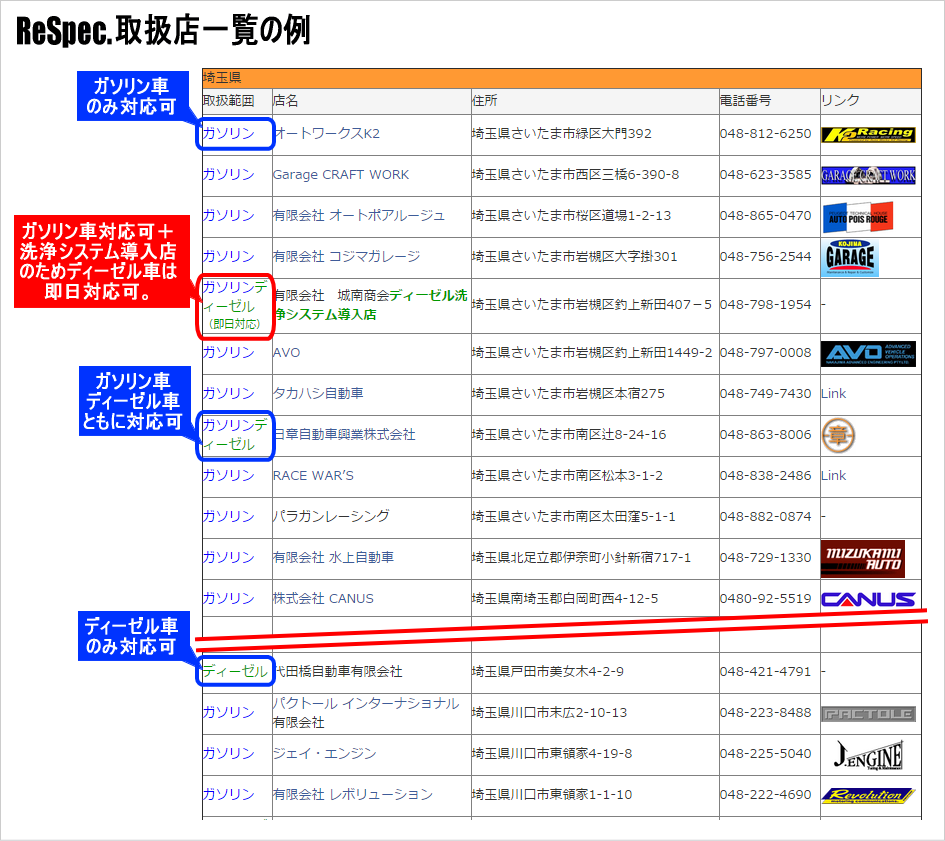Click the 取扱範囲 column header
Screen dimensions: 945x841
coord(228,101)
